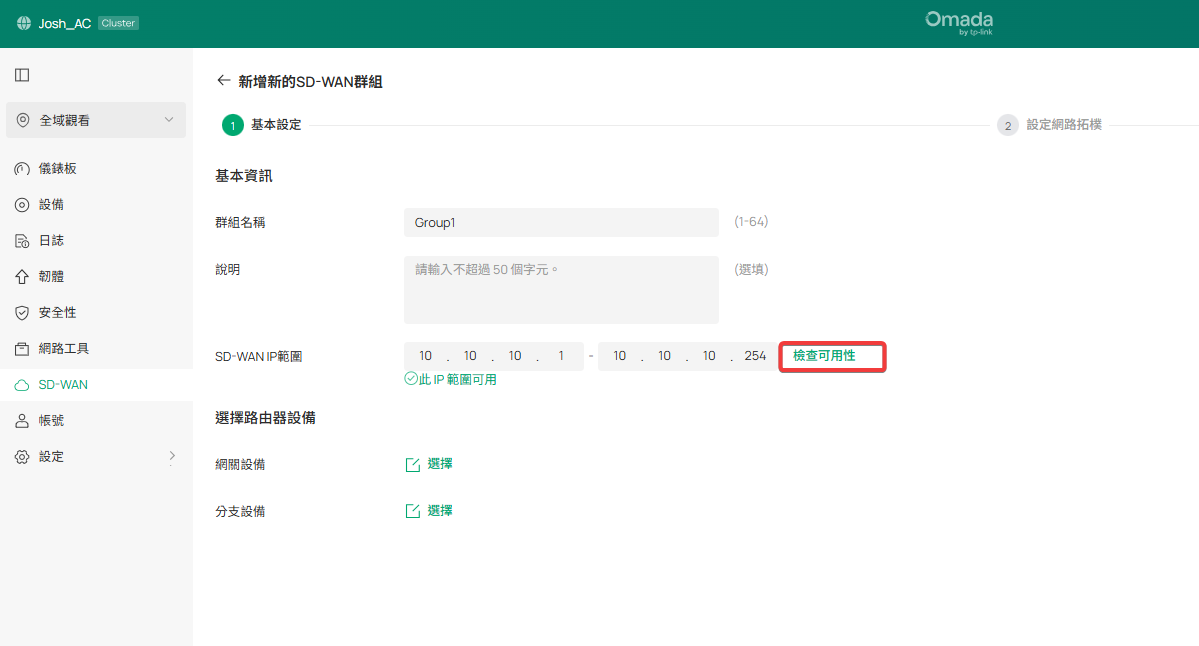Open 日誌 logs from the sidebar
The width and height of the screenshot is (1199, 646).
coord(22,241)
